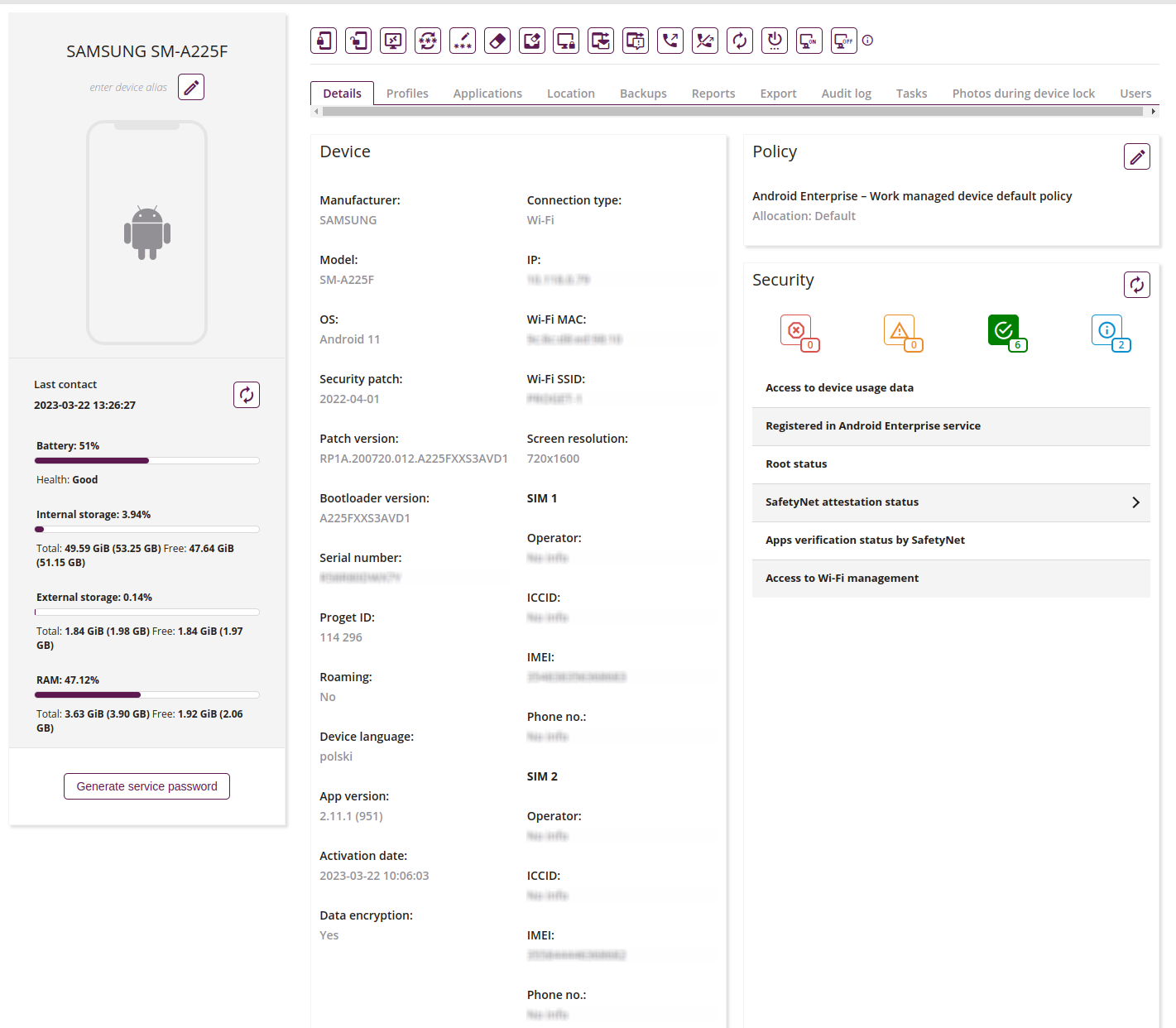Click the crossed-out phone call icon
This screenshot has width=1176, height=1028.
(705, 41)
